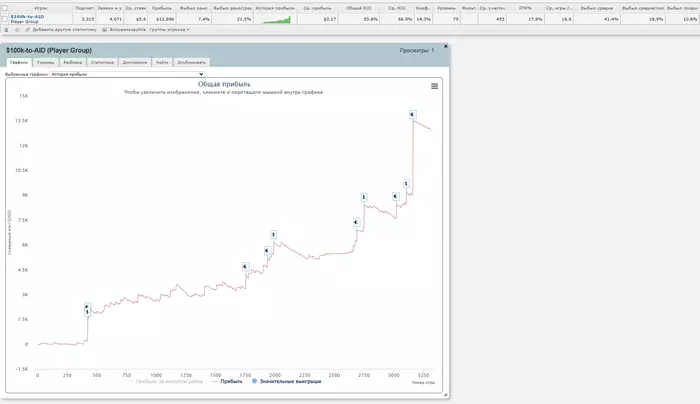Click the entries value 4,071
Screen dimensions: 700x404
point(115,19)
